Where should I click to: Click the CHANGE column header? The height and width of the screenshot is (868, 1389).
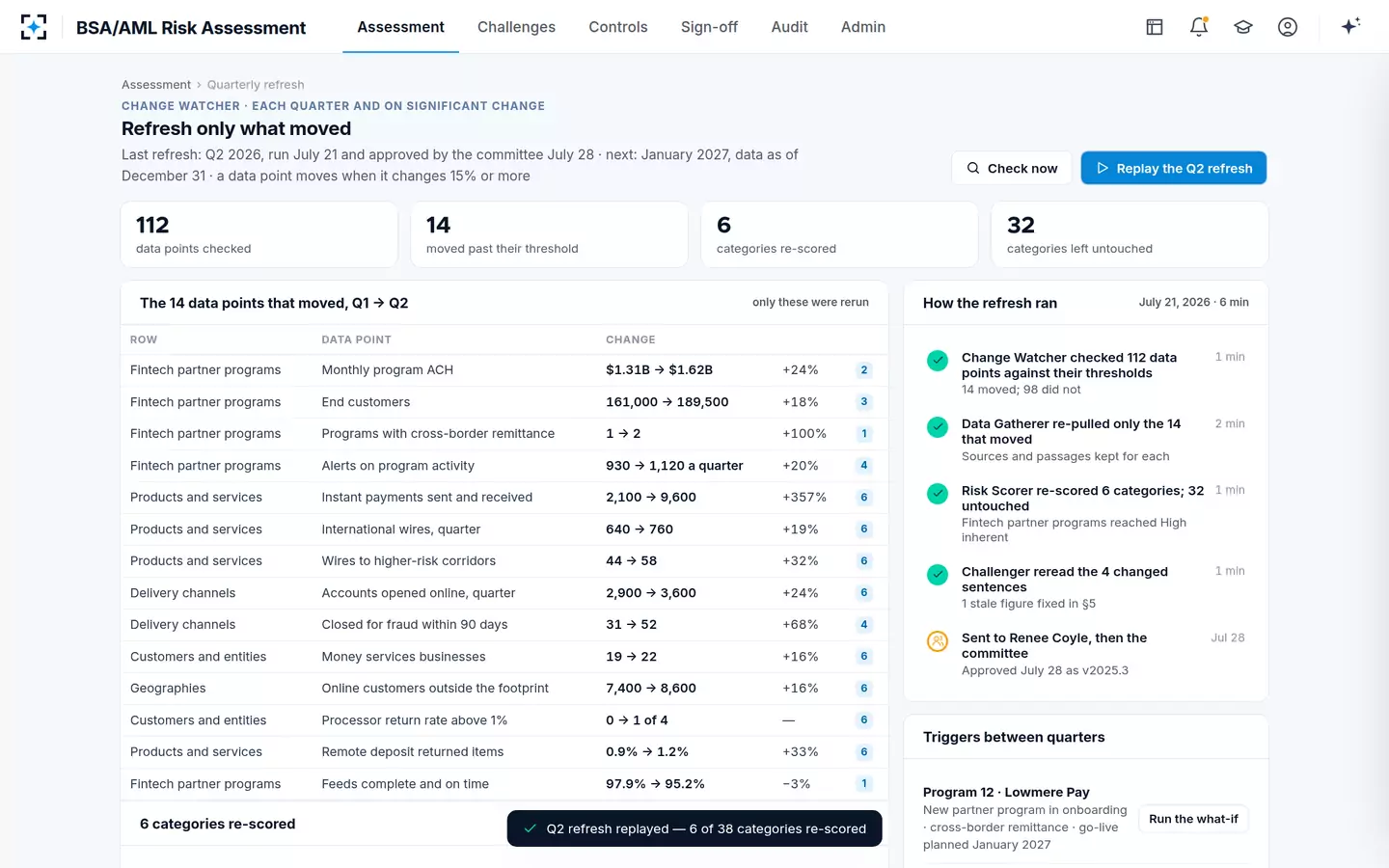631,339
